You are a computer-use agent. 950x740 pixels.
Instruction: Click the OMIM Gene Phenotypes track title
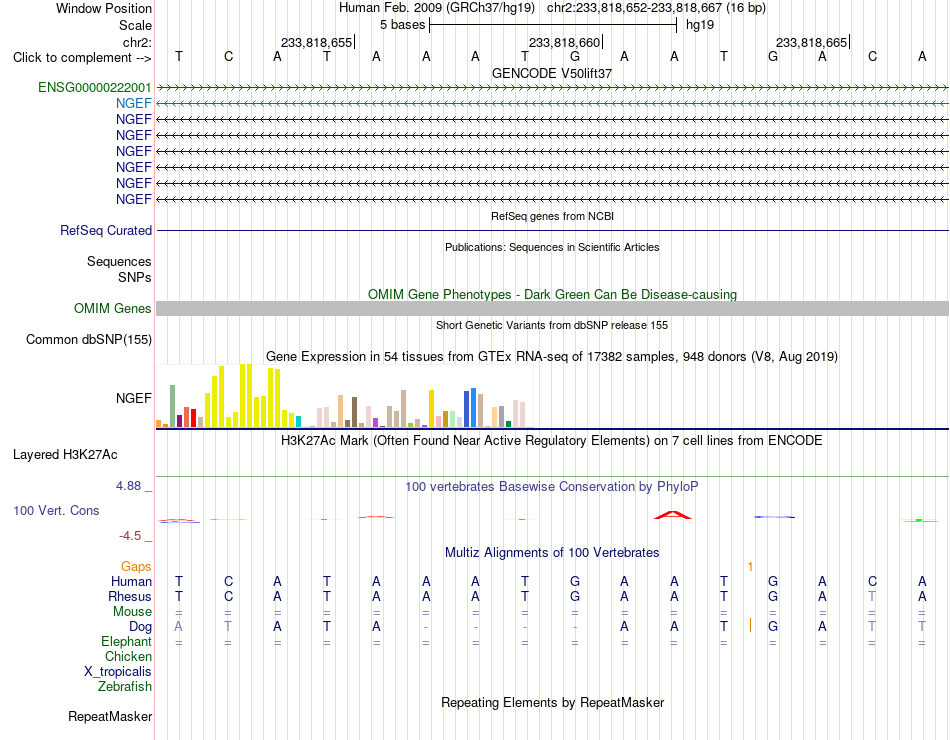click(553, 295)
